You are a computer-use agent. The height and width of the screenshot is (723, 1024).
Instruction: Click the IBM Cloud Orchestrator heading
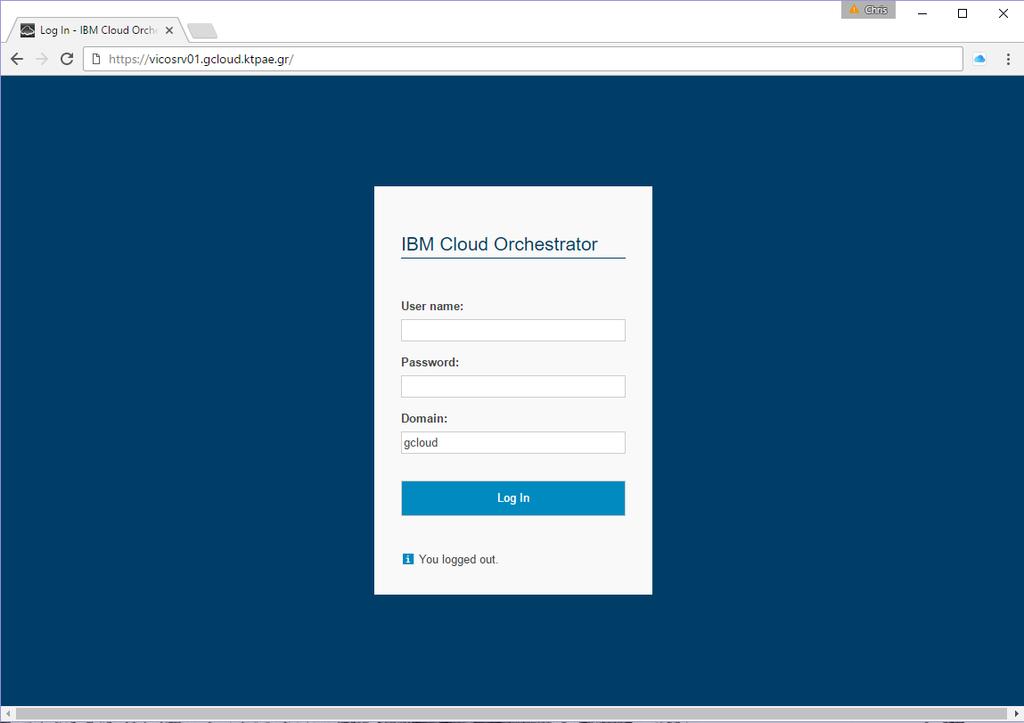499,244
